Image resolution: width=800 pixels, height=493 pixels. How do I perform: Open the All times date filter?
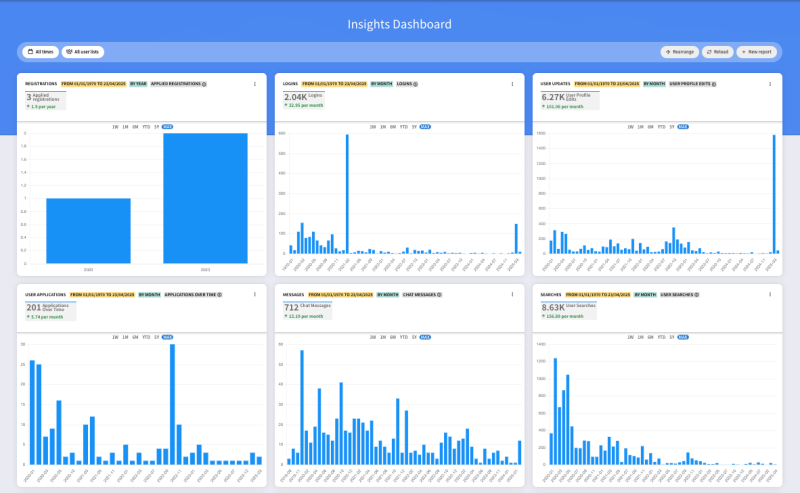coord(40,52)
